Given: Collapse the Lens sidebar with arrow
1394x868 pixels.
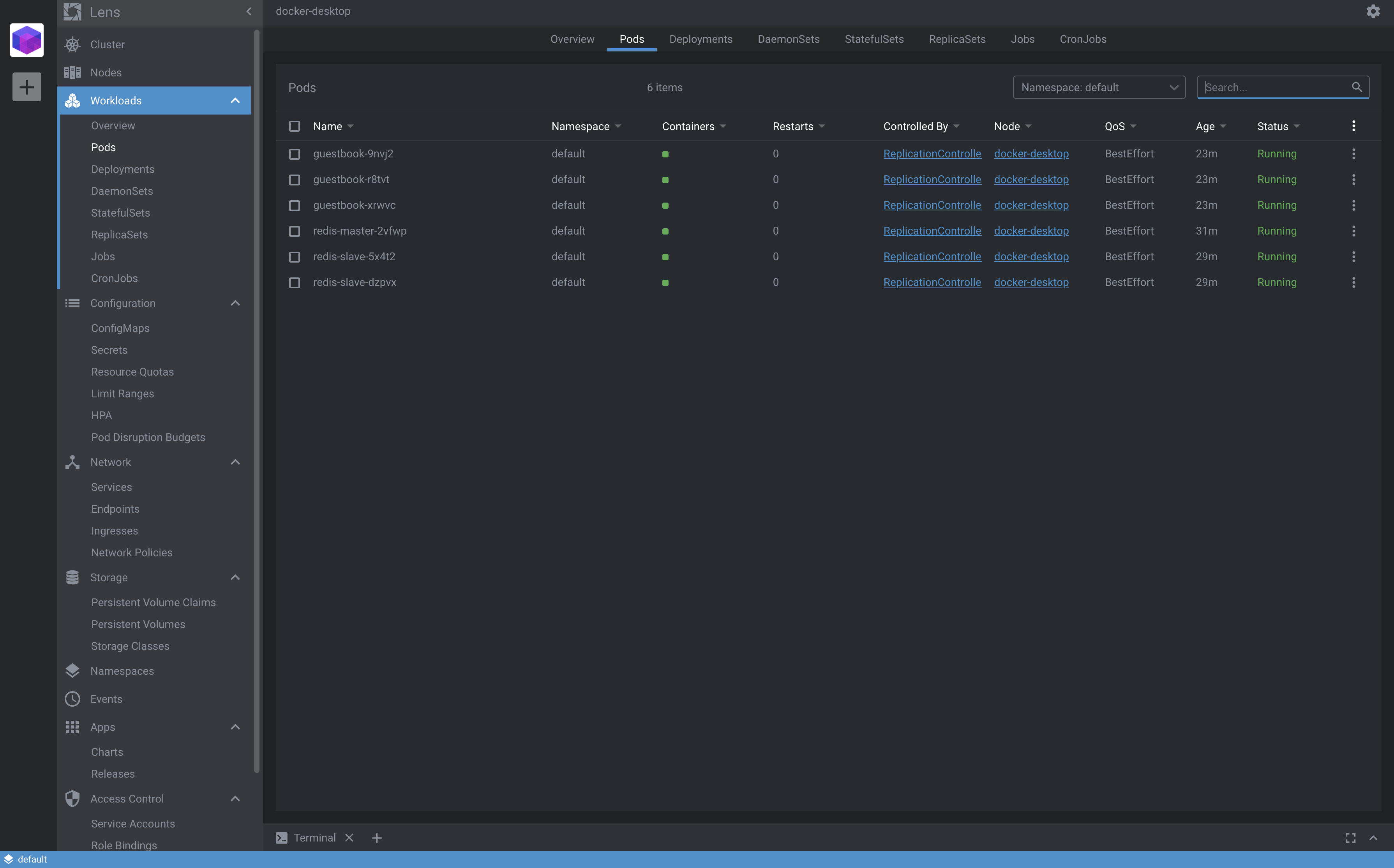Looking at the screenshot, I should pyautogui.click(x=249, y=11).
